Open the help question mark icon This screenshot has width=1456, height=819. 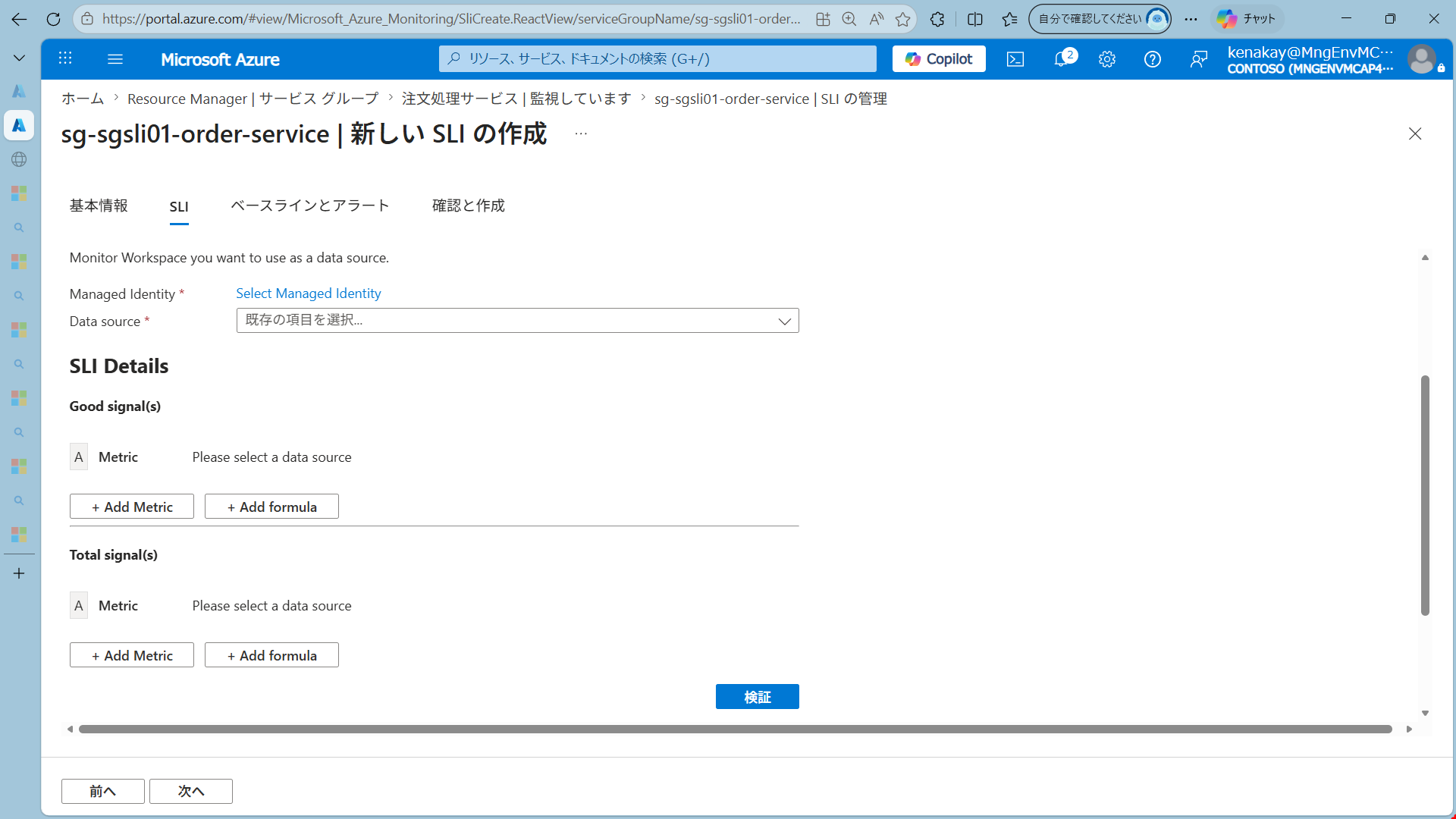pyautogui.click(x=1153, y=58)
